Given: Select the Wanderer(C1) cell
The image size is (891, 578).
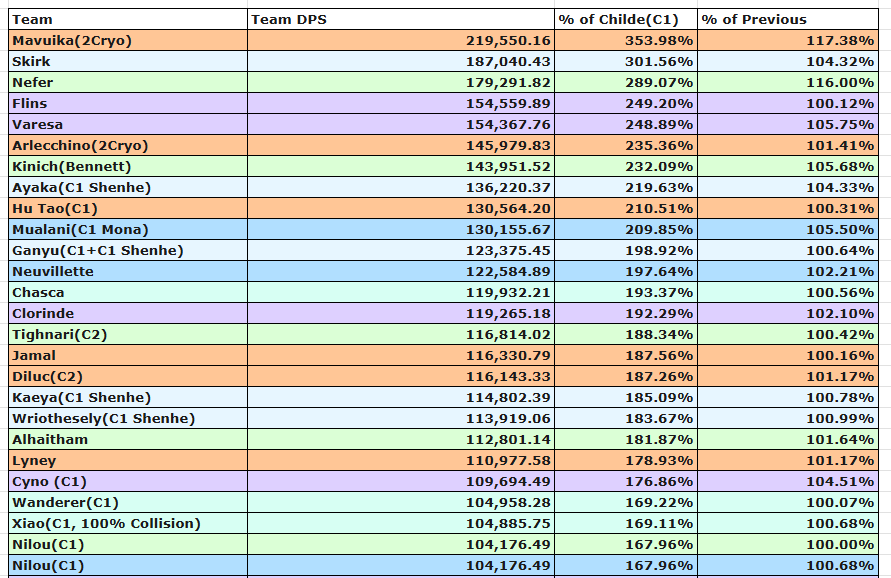Looking at the screenshot, I should tap(128, 503).
